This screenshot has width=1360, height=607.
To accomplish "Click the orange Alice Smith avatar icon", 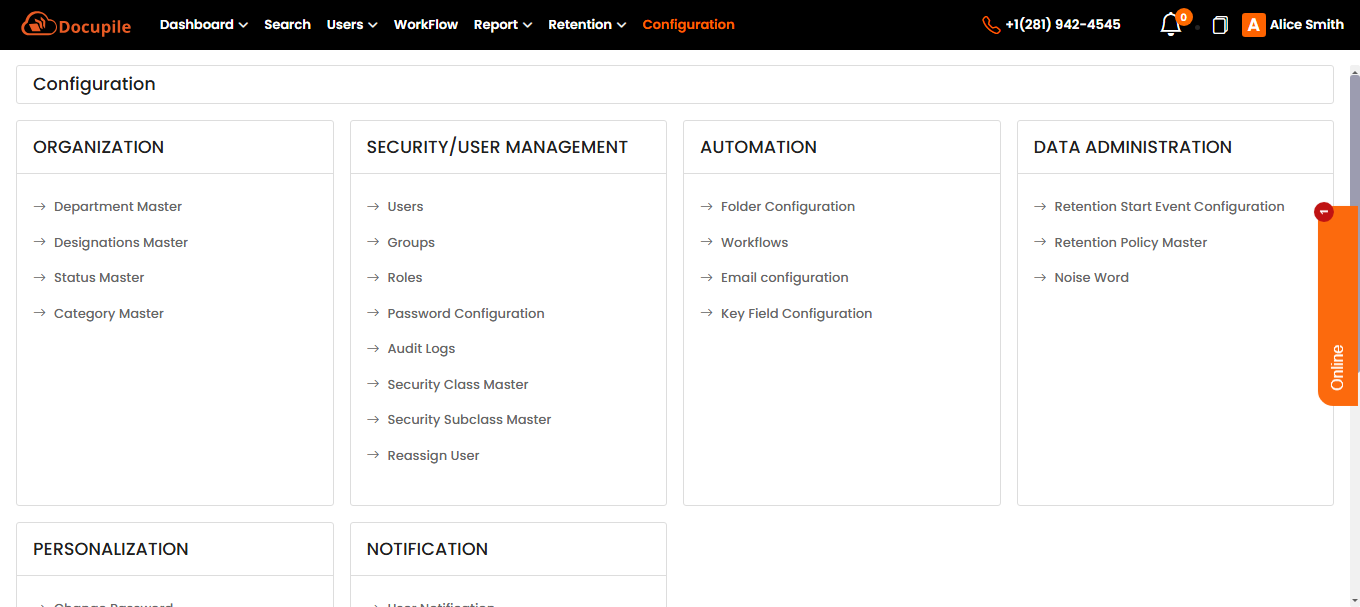I will [1253, 25].
